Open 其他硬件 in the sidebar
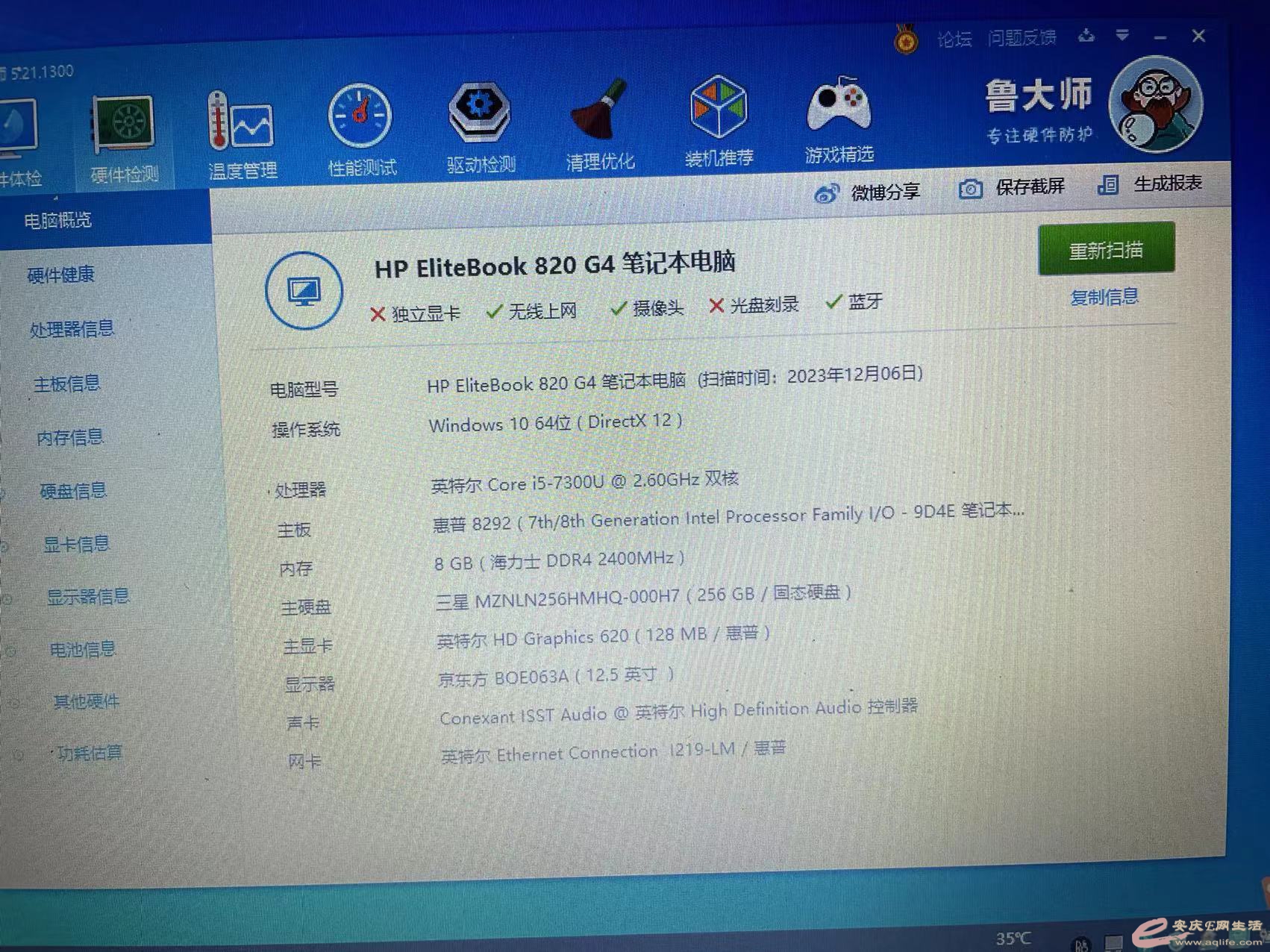The width and height of the screenshot is (1270, 952). click(x=87, y=701)
